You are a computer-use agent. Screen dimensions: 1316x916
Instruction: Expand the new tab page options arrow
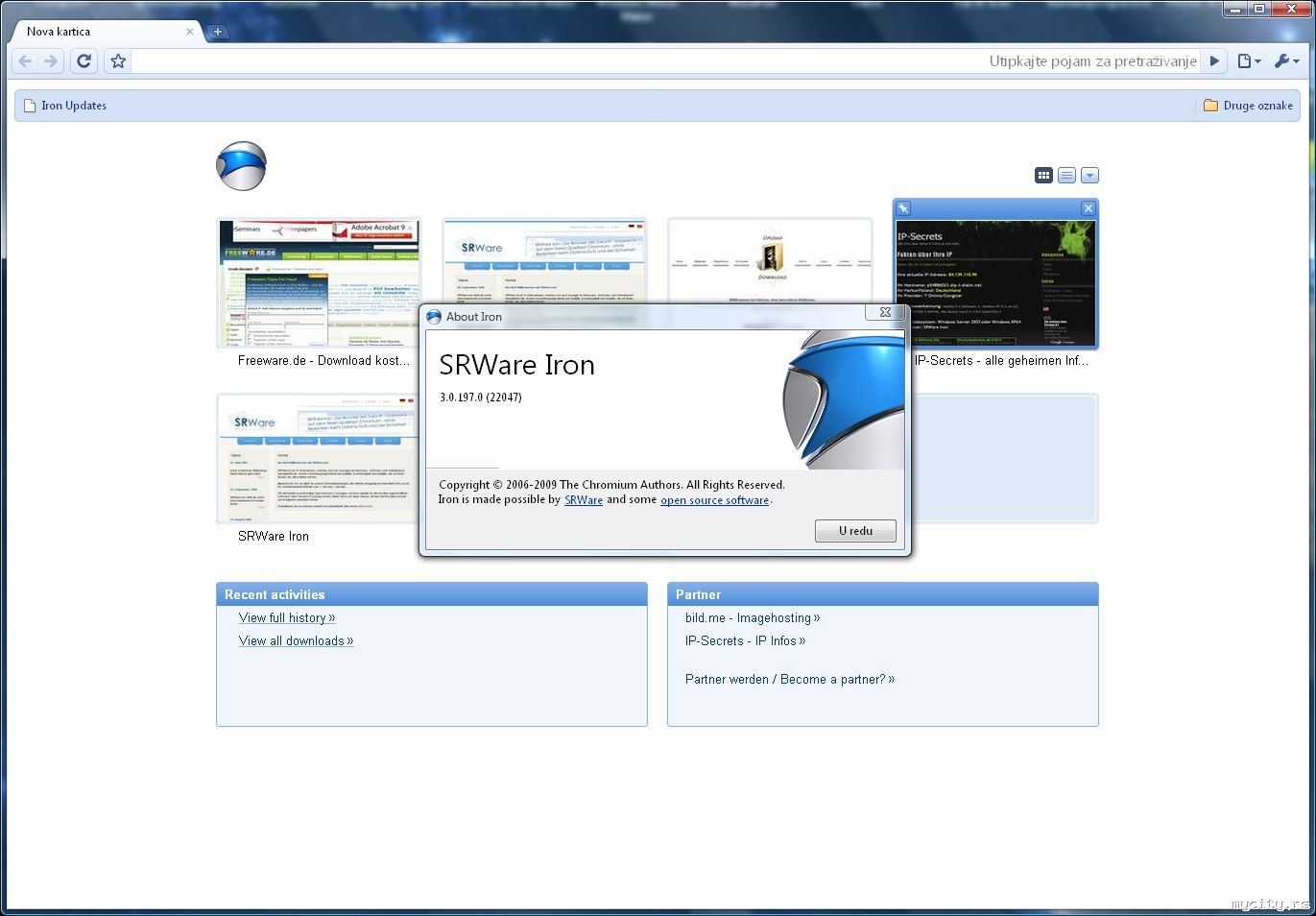[1089, 176]
